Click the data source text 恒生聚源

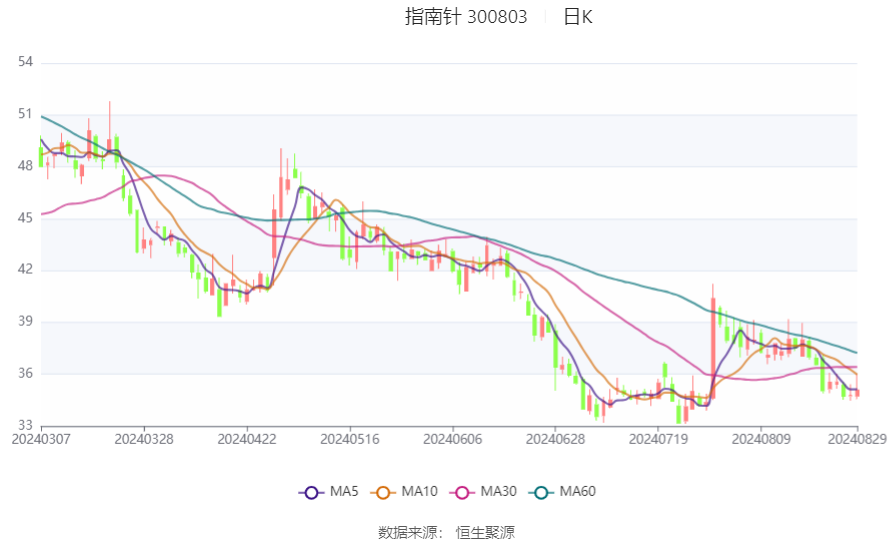coord(485,533)
